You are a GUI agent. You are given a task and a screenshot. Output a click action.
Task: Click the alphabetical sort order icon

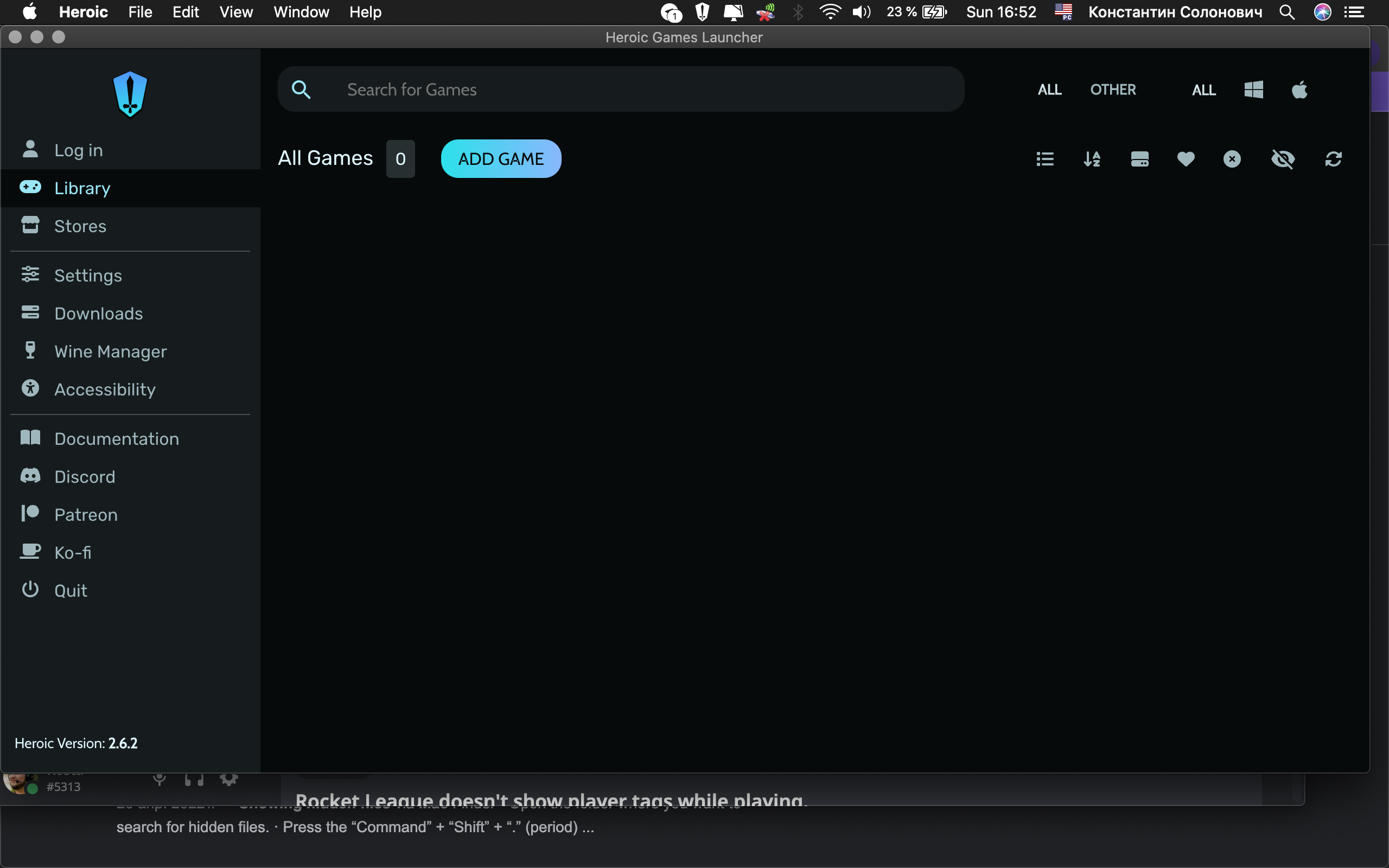pyautogui.click(x=1092, y=159)
